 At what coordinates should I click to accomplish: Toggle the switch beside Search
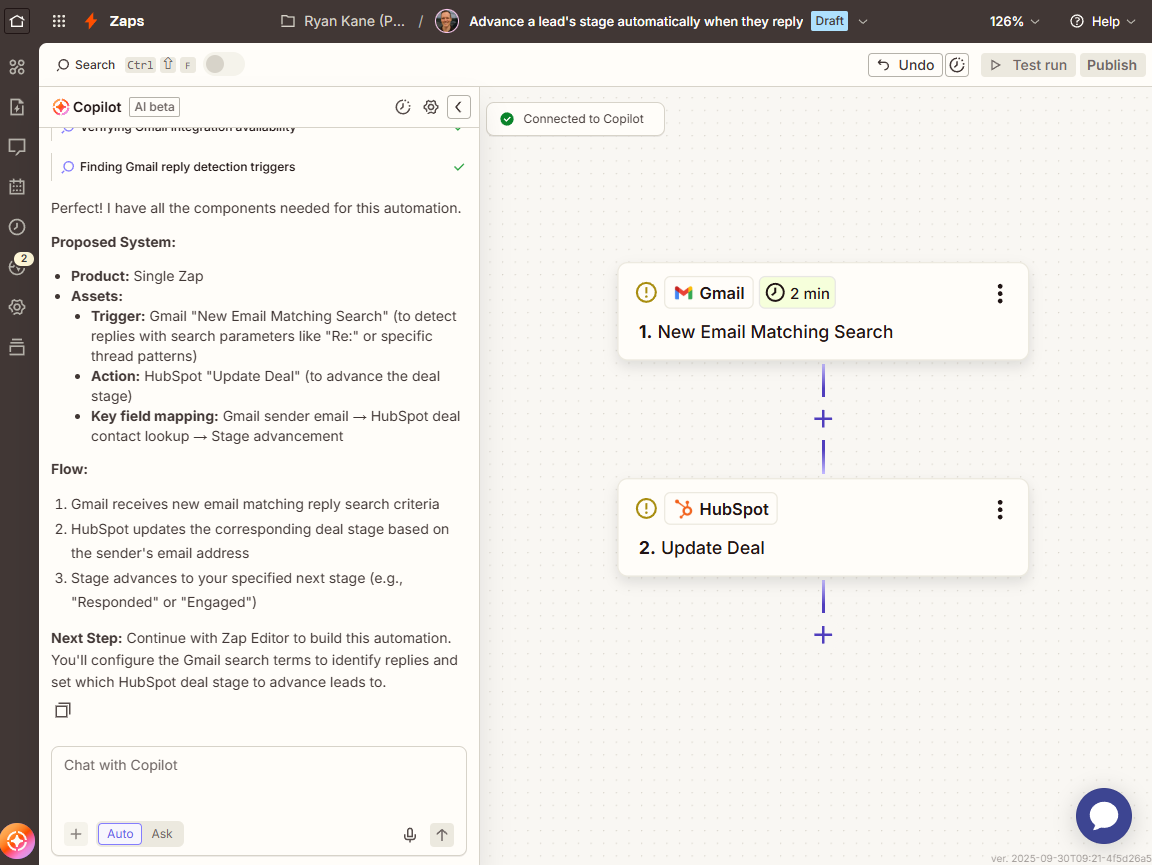click(223, 65)
